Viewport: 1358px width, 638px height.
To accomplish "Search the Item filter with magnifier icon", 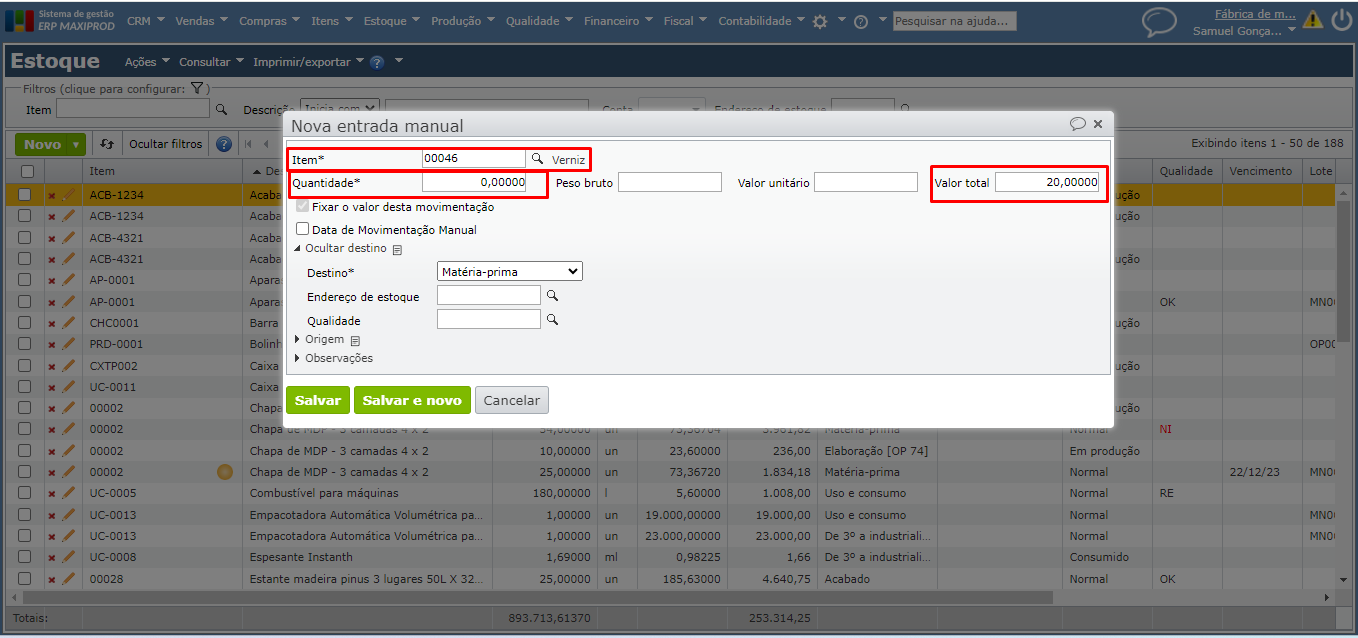I will (x=222, y=109).
